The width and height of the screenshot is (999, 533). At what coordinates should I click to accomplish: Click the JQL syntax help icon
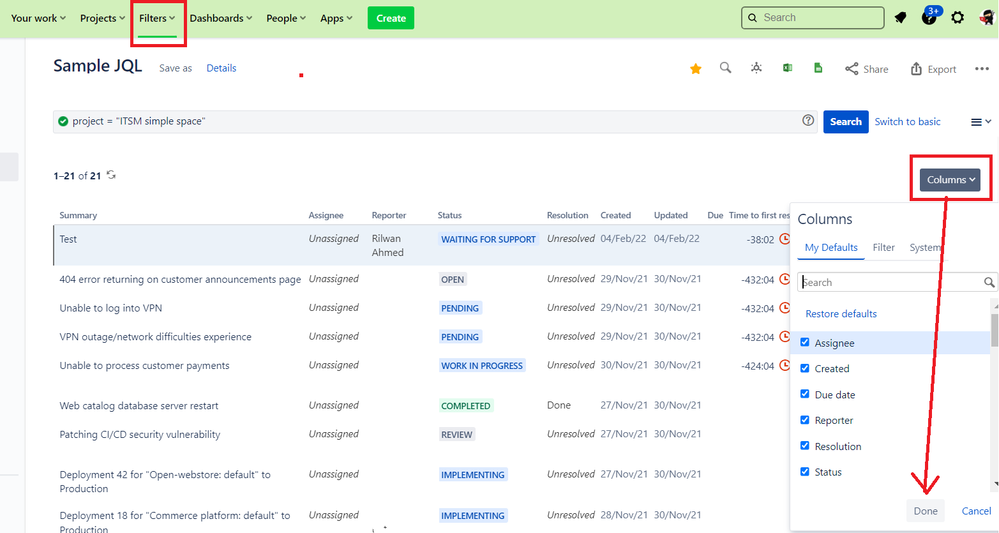[x=808, y=121]
